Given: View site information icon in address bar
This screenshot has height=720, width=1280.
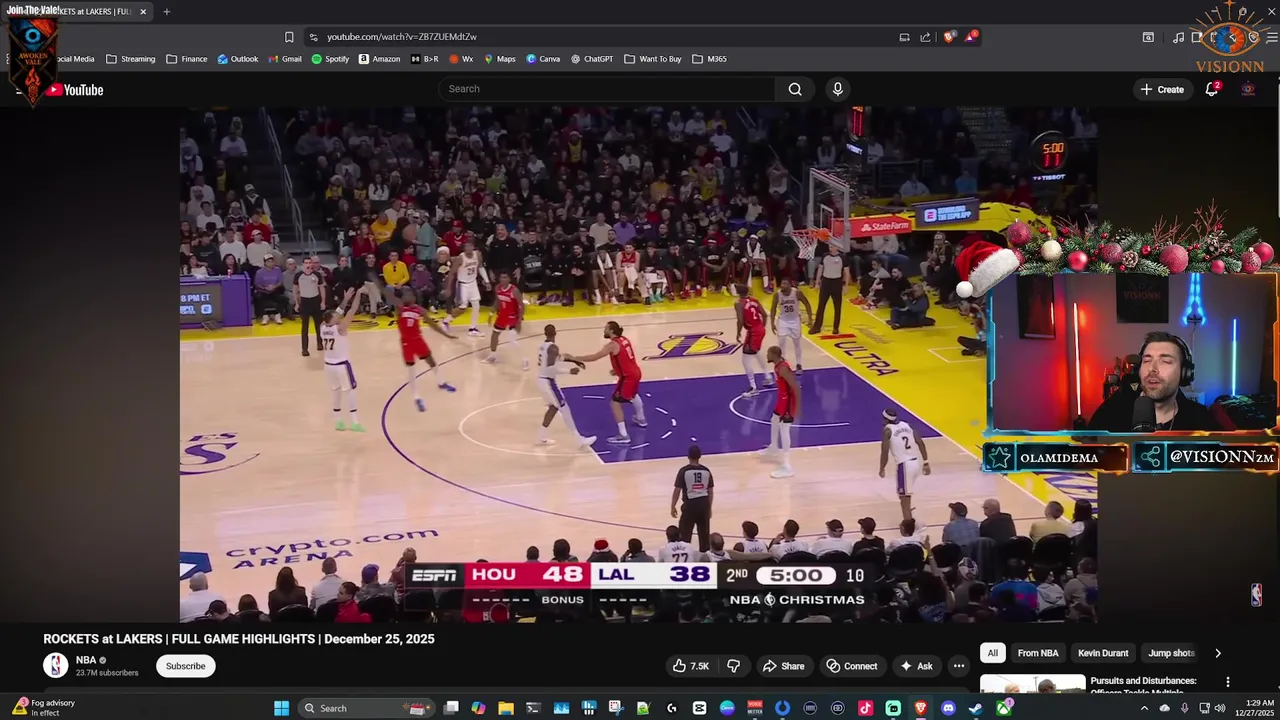Looking at the screenshot, I should 313,37.
